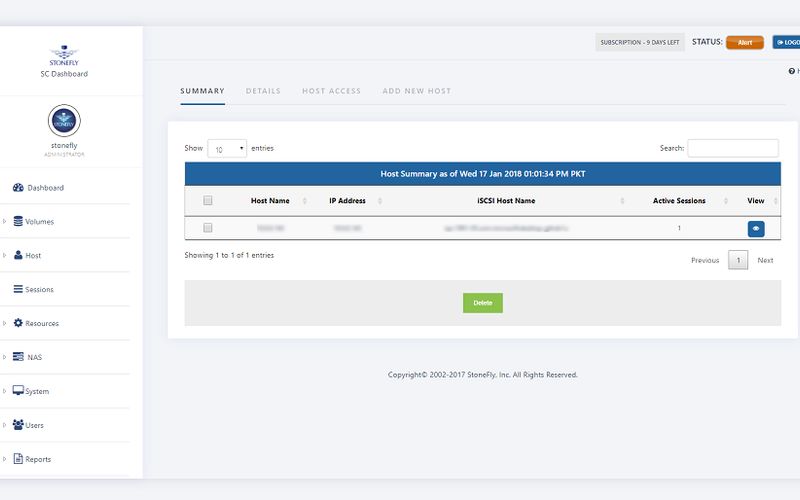Click the Host user icon
The image size is (800, 500).
click(x=18, y=256)
